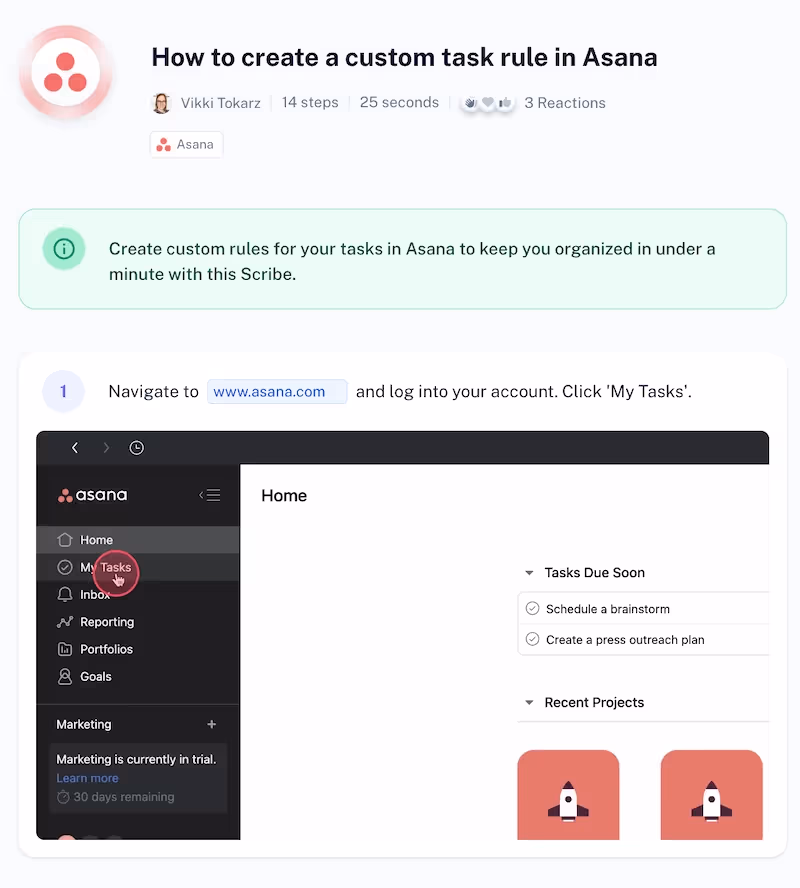Click the Asana tag chip
Screen dimensions: 800x888
click(x=186, y=144)
